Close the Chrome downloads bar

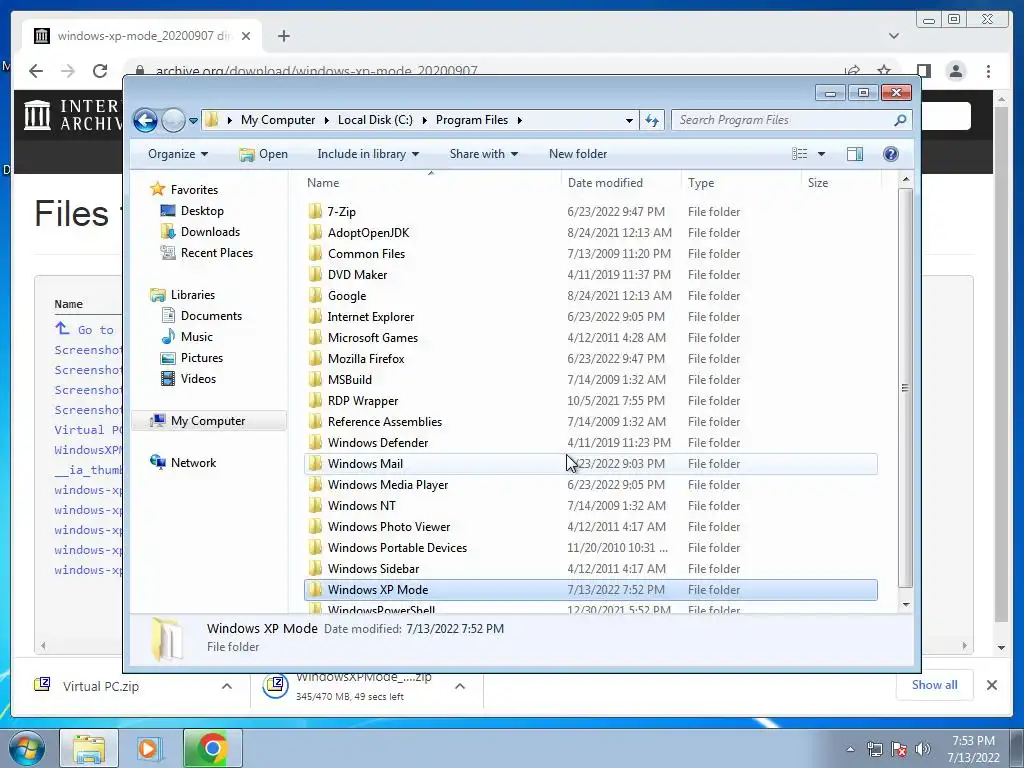991,685
